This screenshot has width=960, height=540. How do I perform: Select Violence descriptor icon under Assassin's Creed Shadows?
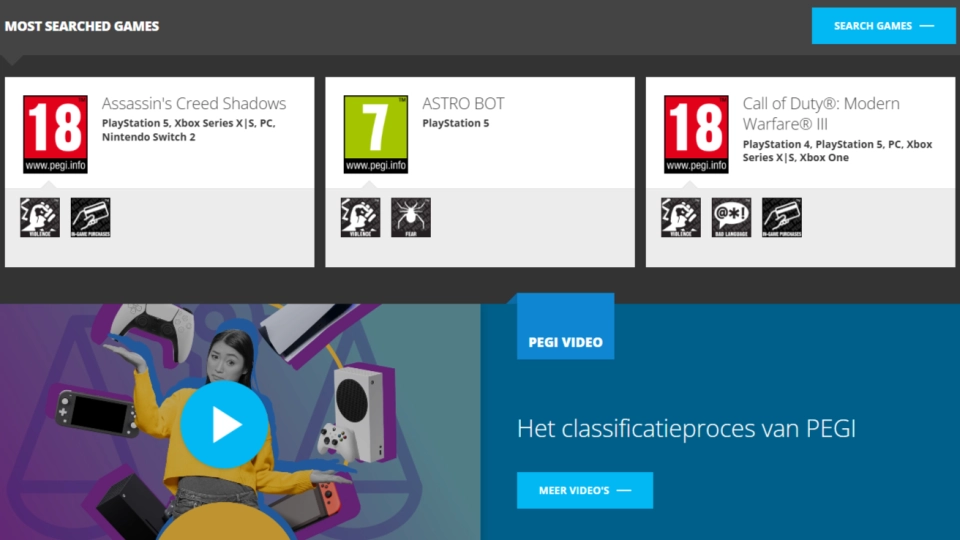pyautogui.click(x=40, y=217)
